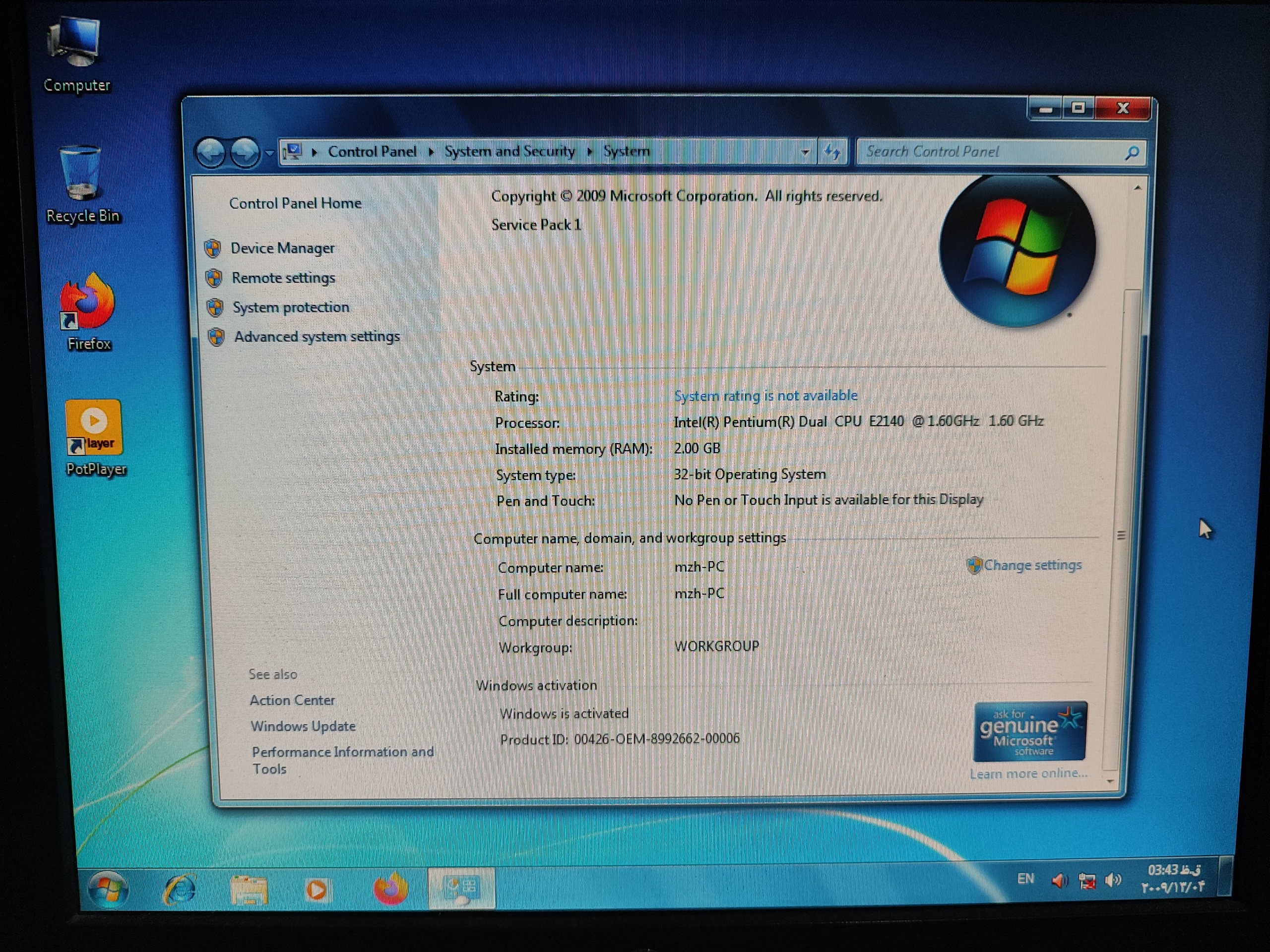The image size is (1270, 952).
Task: Select Control Panel breadcrumb item
Action: click(372, 152)
